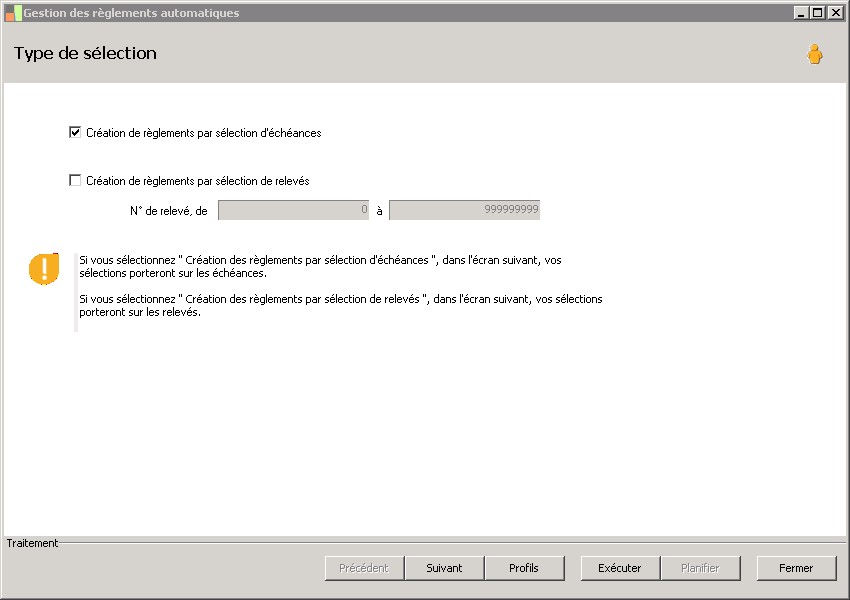Click the disabled Planifier button
The width and height of the screenshot is (850, 600).
point(700,568)
